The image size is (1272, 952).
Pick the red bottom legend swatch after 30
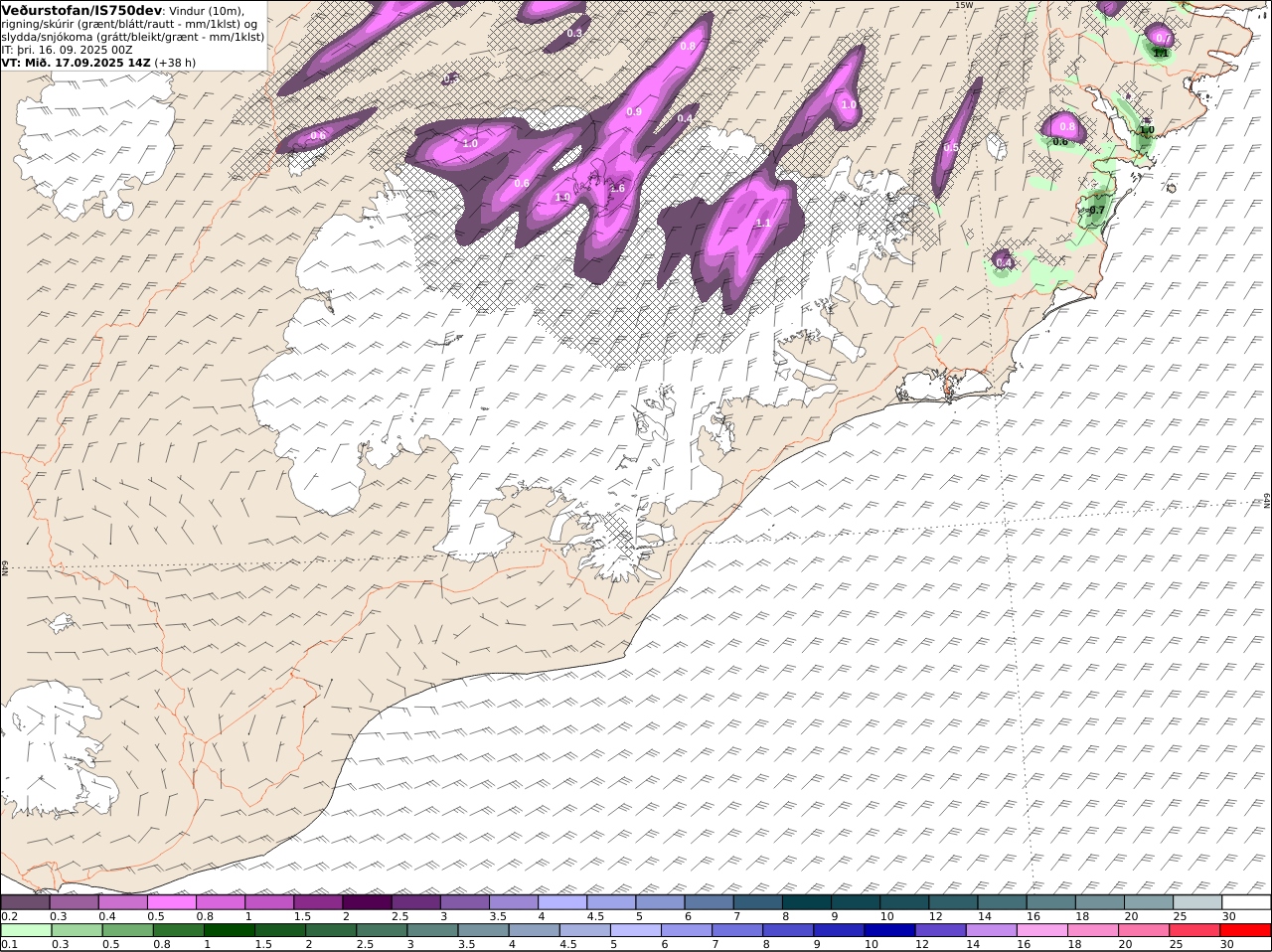pos(1246,930)
